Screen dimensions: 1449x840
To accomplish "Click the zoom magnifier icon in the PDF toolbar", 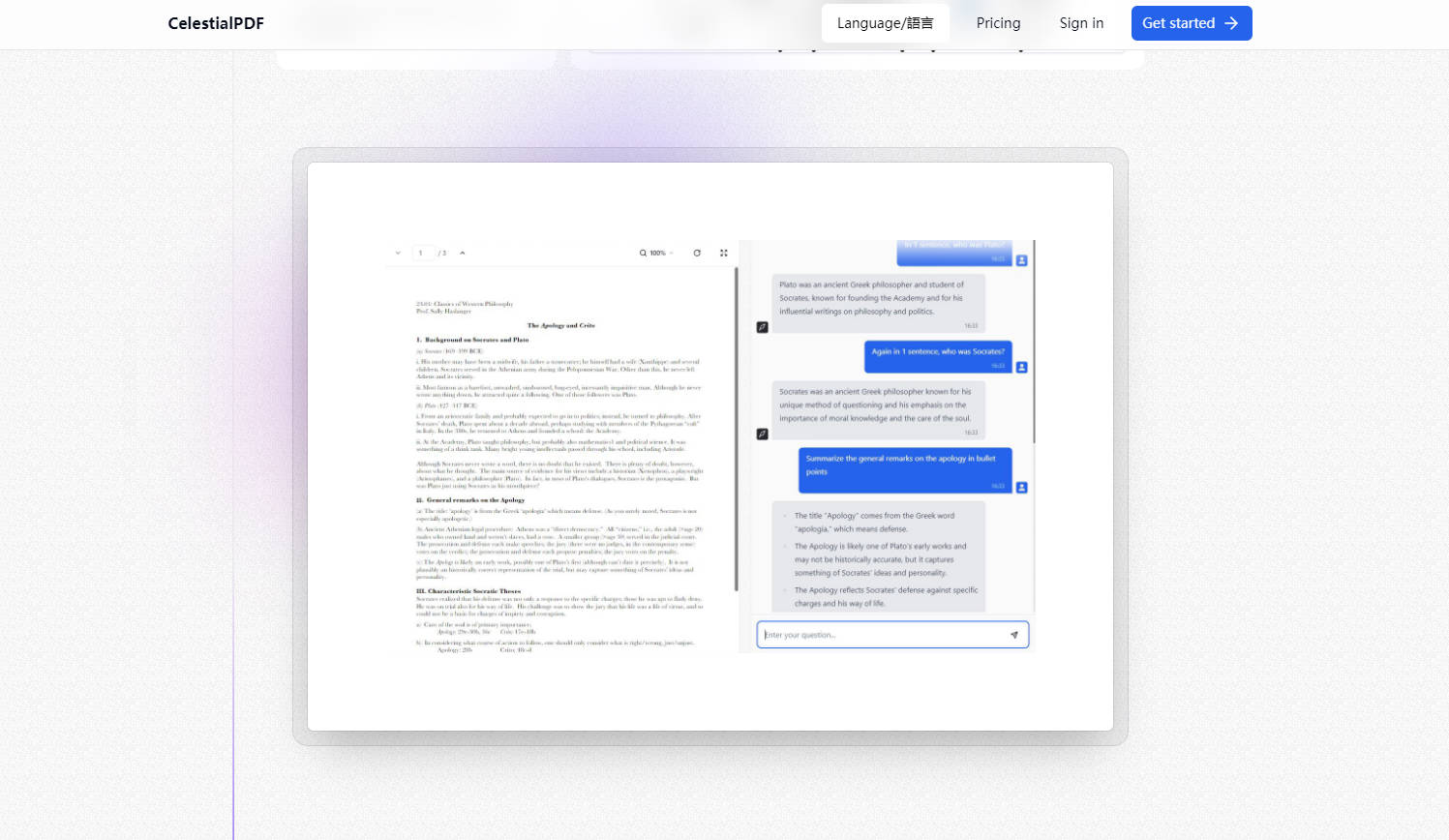I will click(642, 253).
